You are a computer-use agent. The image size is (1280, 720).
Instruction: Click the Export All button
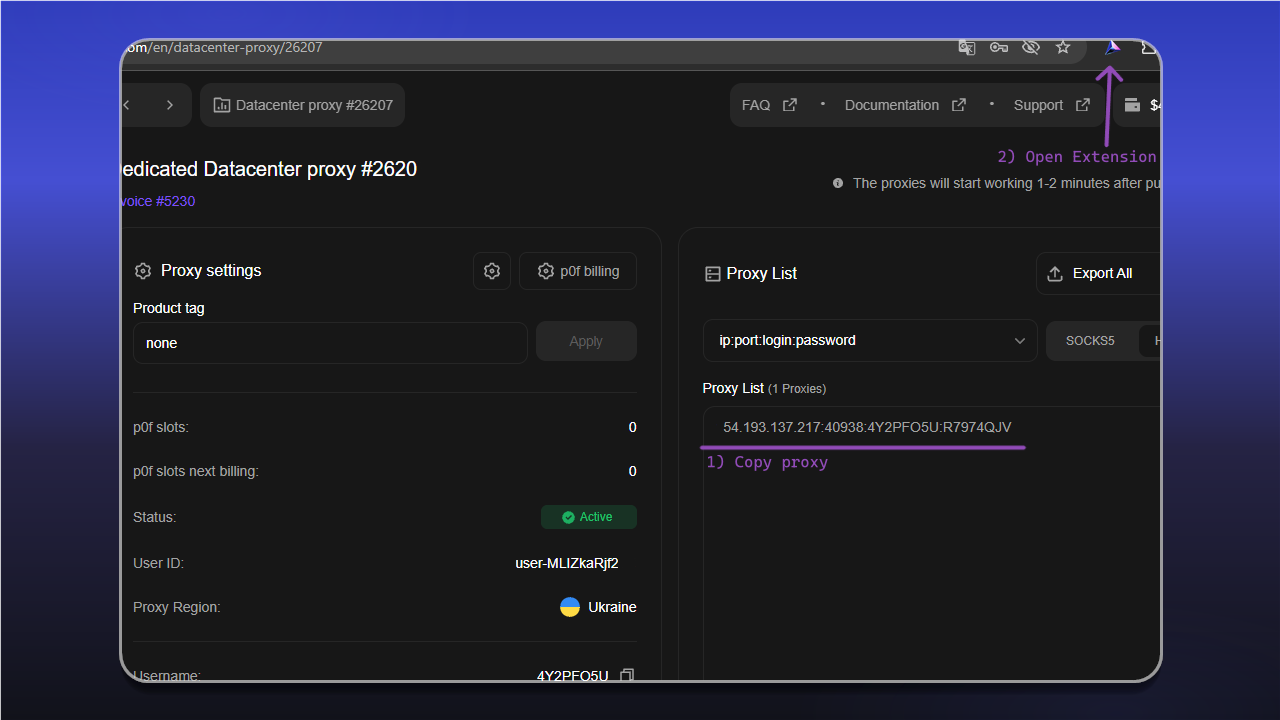coord(1098,273)
